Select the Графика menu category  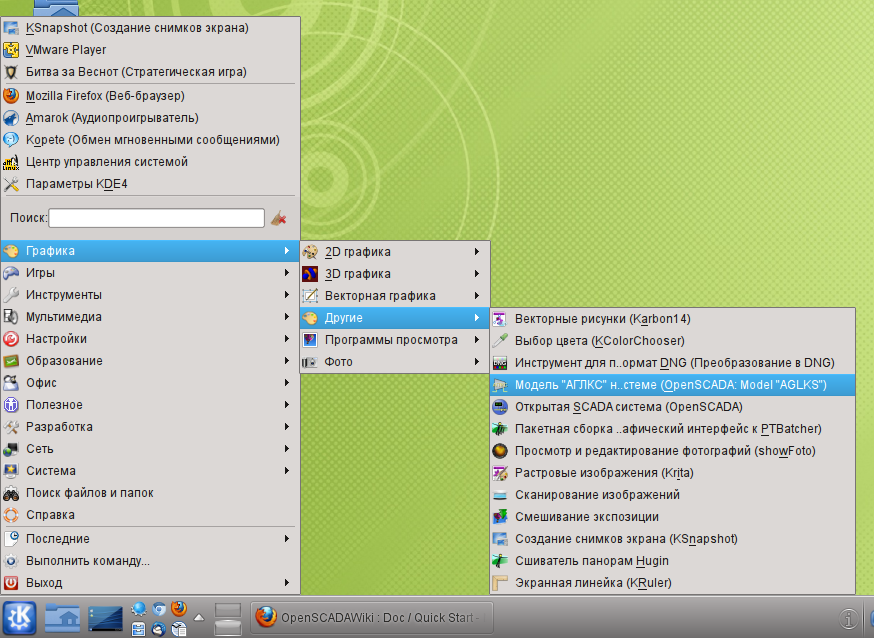click(150, 251)
